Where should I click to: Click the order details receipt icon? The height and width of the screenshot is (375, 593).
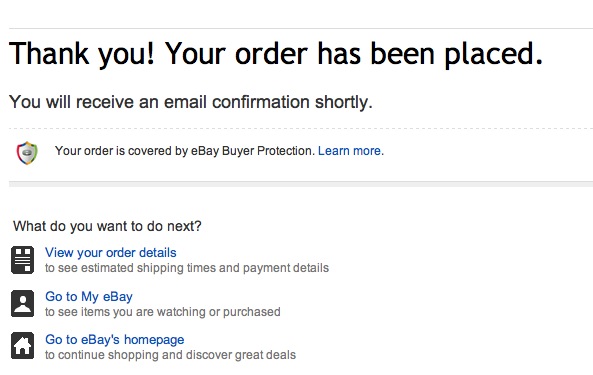tap(22, 260)
